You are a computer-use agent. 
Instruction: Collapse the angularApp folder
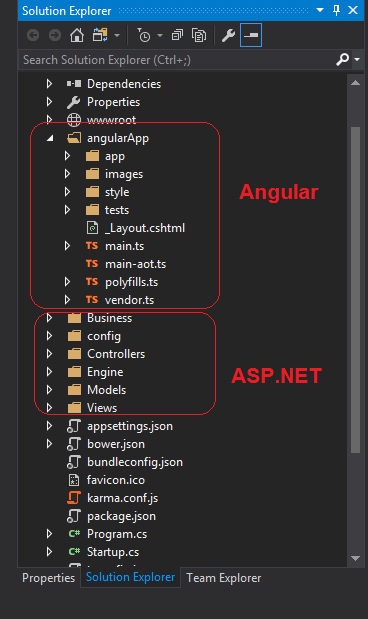50,138
